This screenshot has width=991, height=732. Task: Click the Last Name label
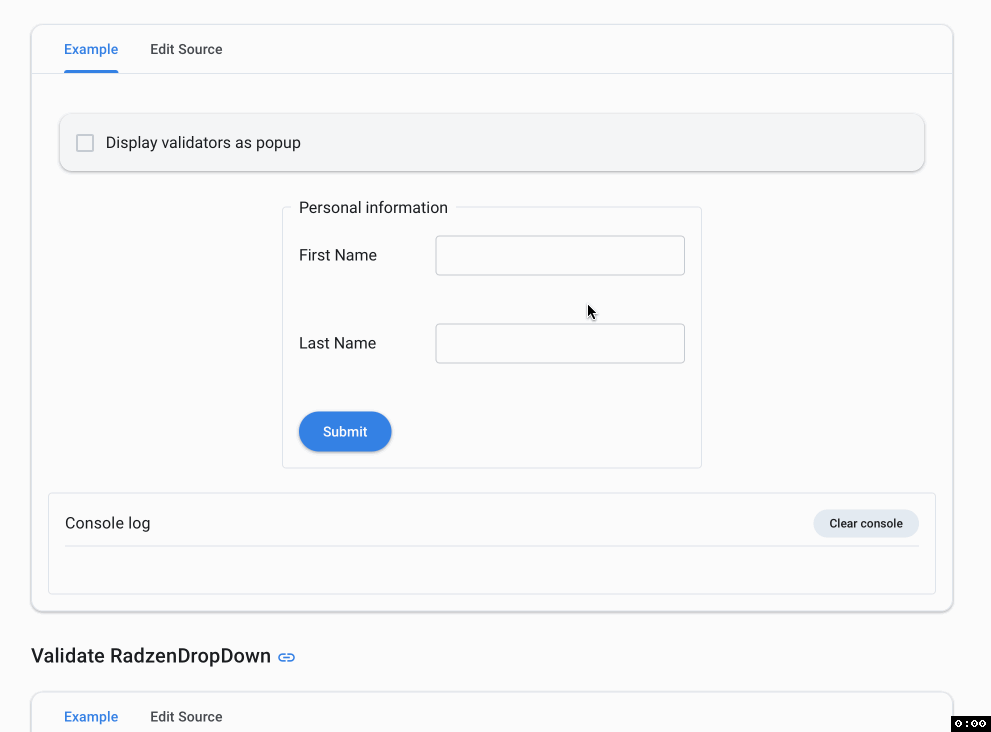click(337, 344)
